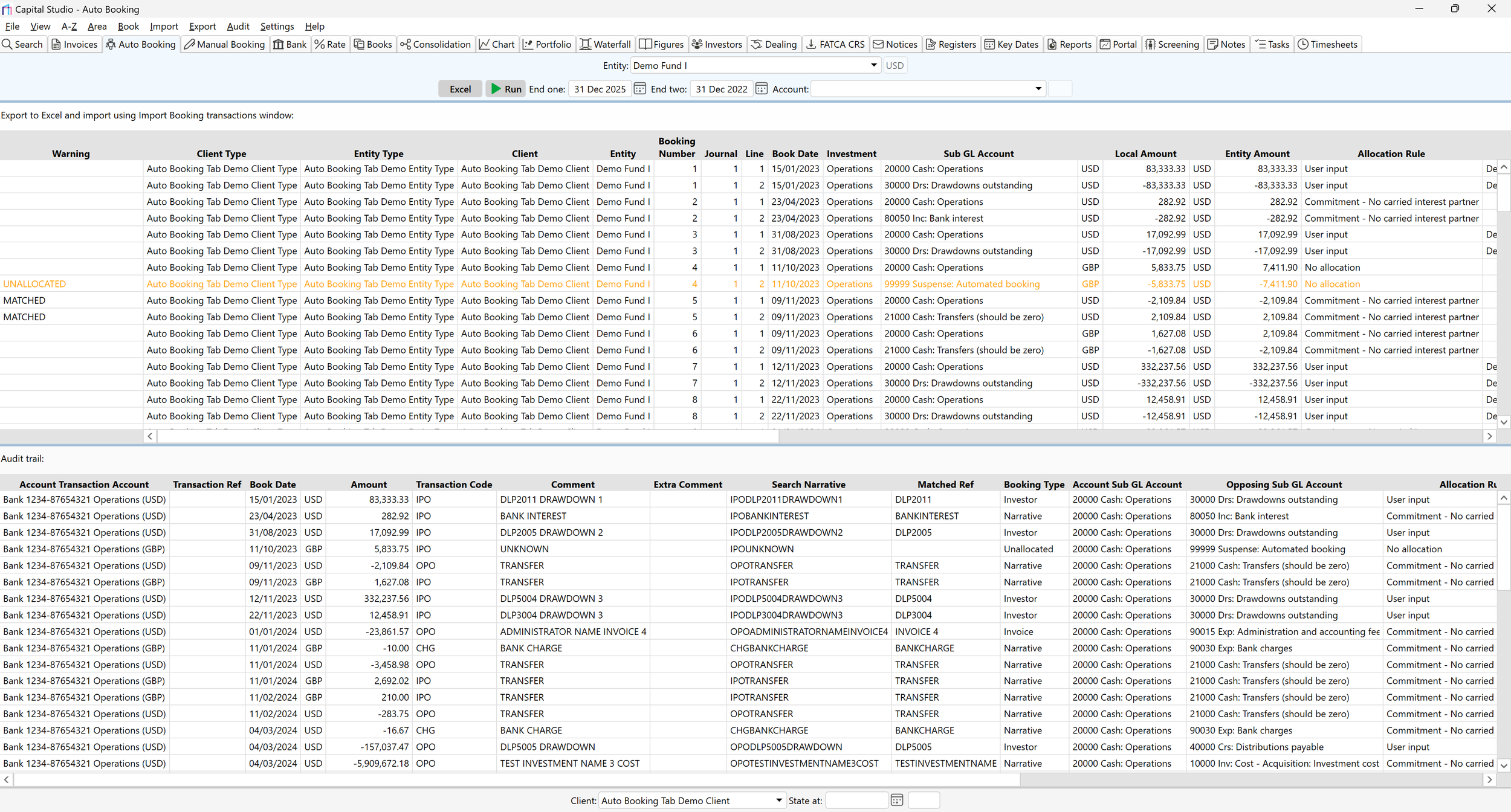Click the Consolidation toolbar icon
The image size is (1511, 812).
(405, 44)
